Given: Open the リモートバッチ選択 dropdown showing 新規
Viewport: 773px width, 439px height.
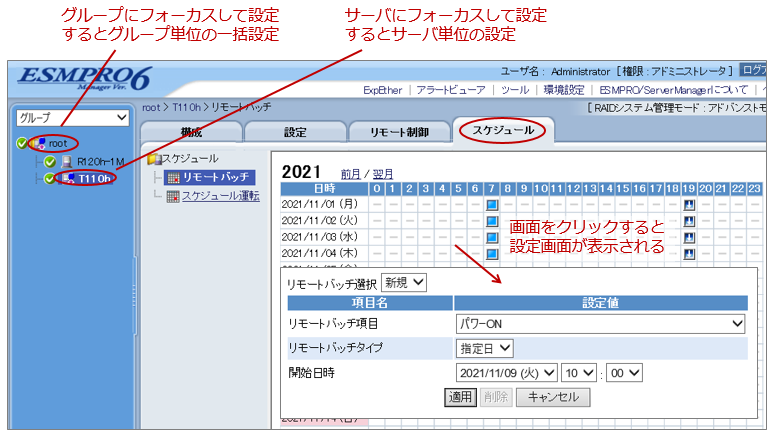Looking at the screenshot, I should coord(404,283).
